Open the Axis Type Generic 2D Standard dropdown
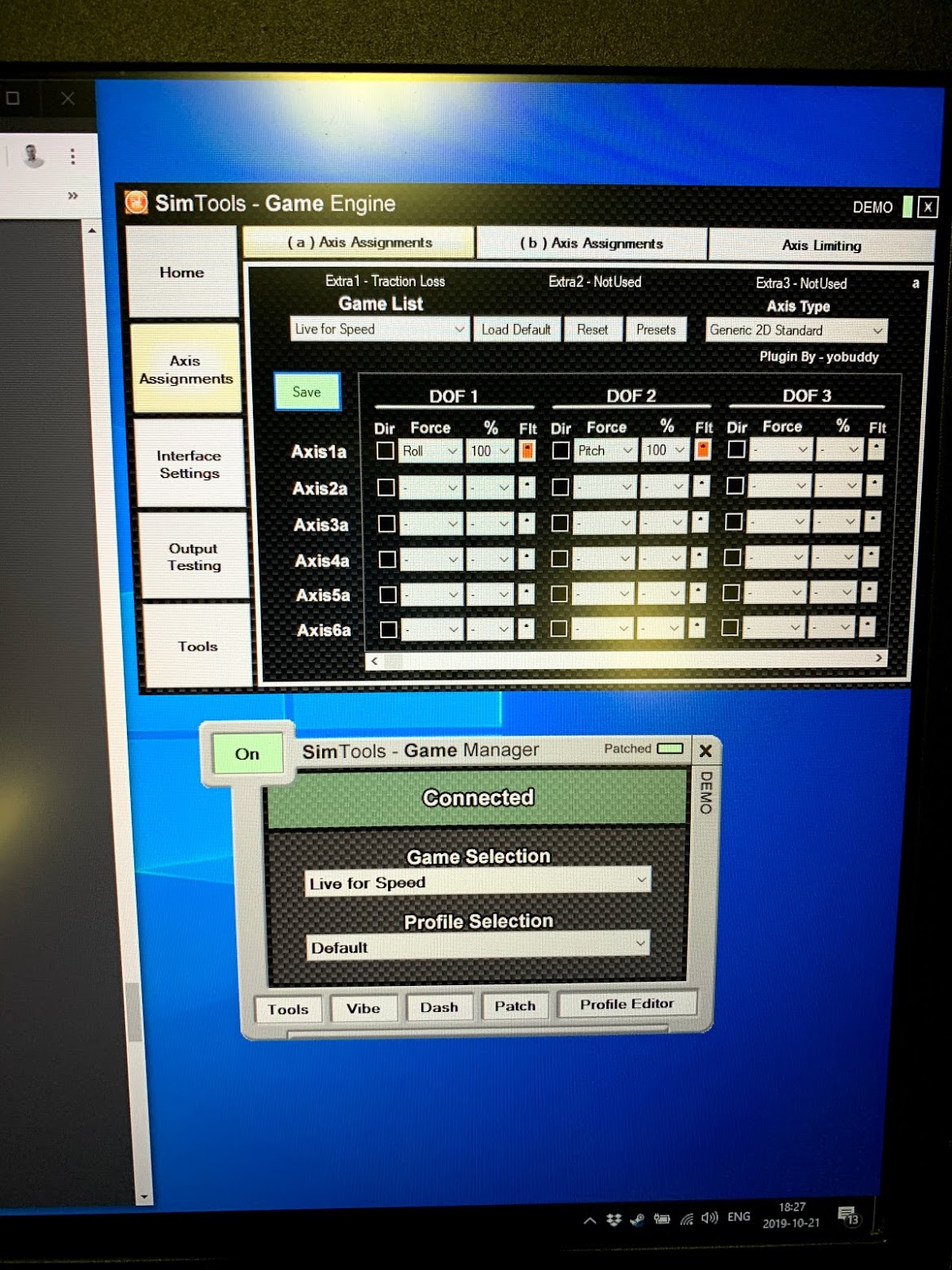Viewport: 952px width, 1270px height. 796,330
